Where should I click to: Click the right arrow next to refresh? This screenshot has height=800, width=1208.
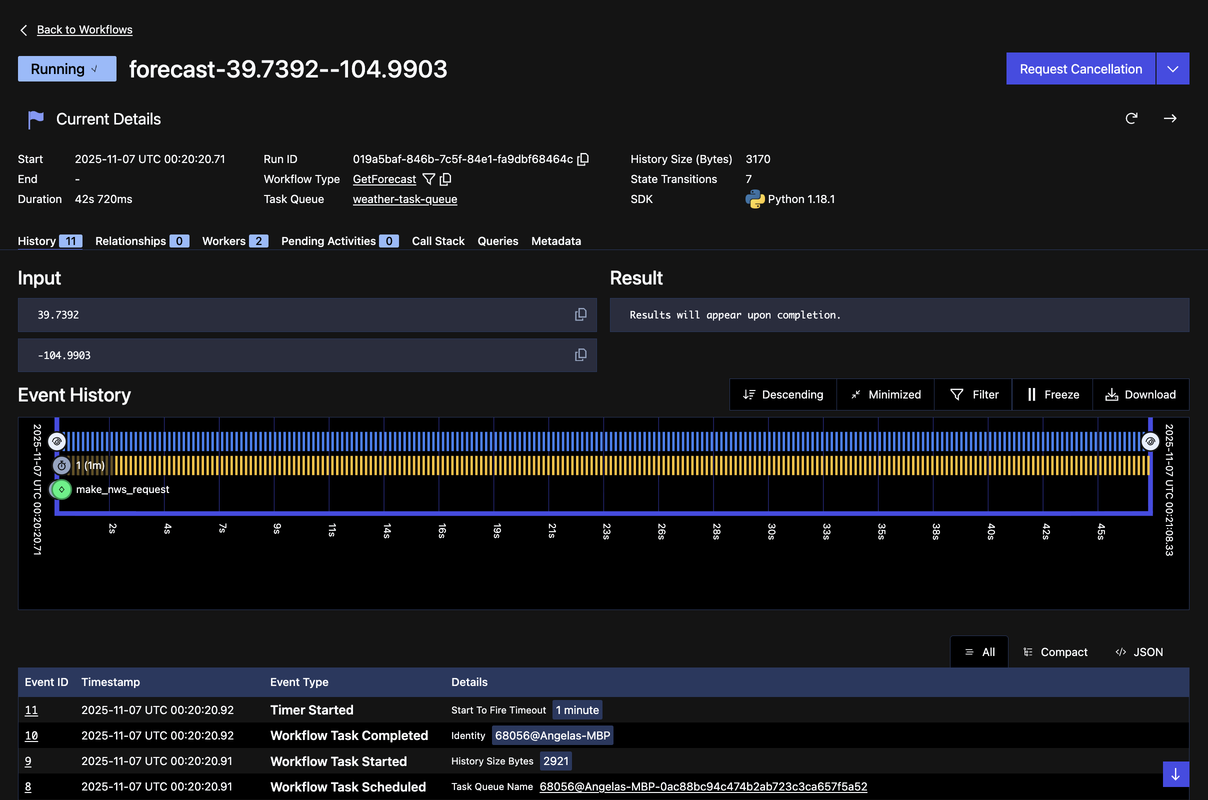tap(1170, 118)
